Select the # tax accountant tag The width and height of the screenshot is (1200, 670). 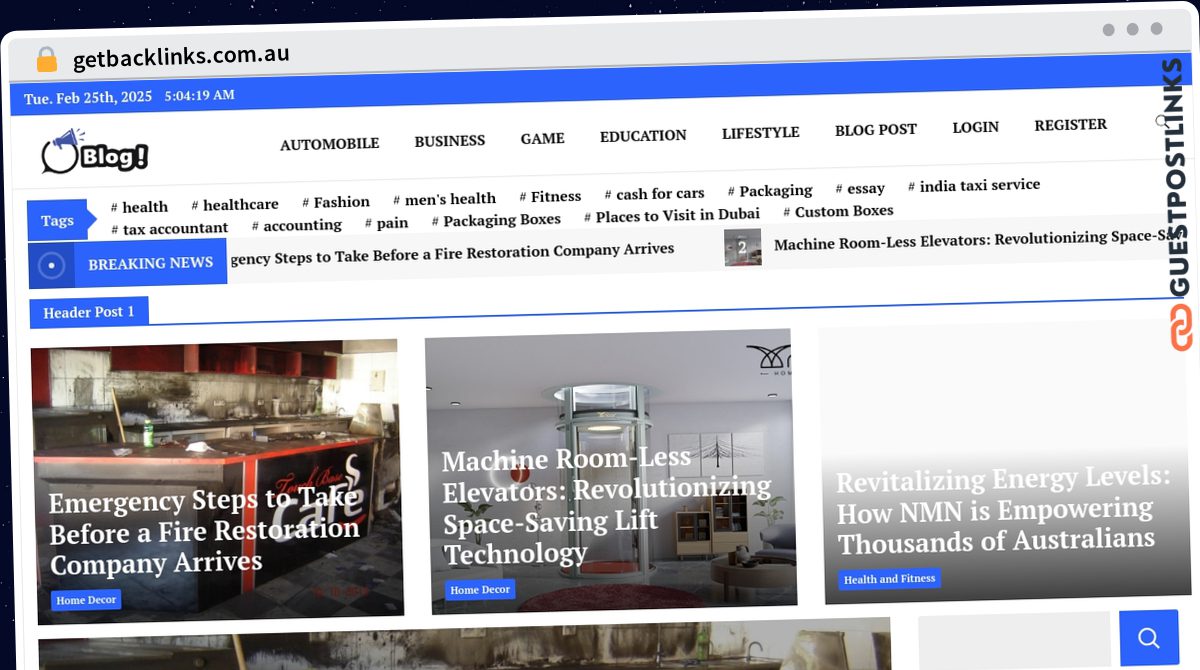pyautogui.click(x=169, y=229)
